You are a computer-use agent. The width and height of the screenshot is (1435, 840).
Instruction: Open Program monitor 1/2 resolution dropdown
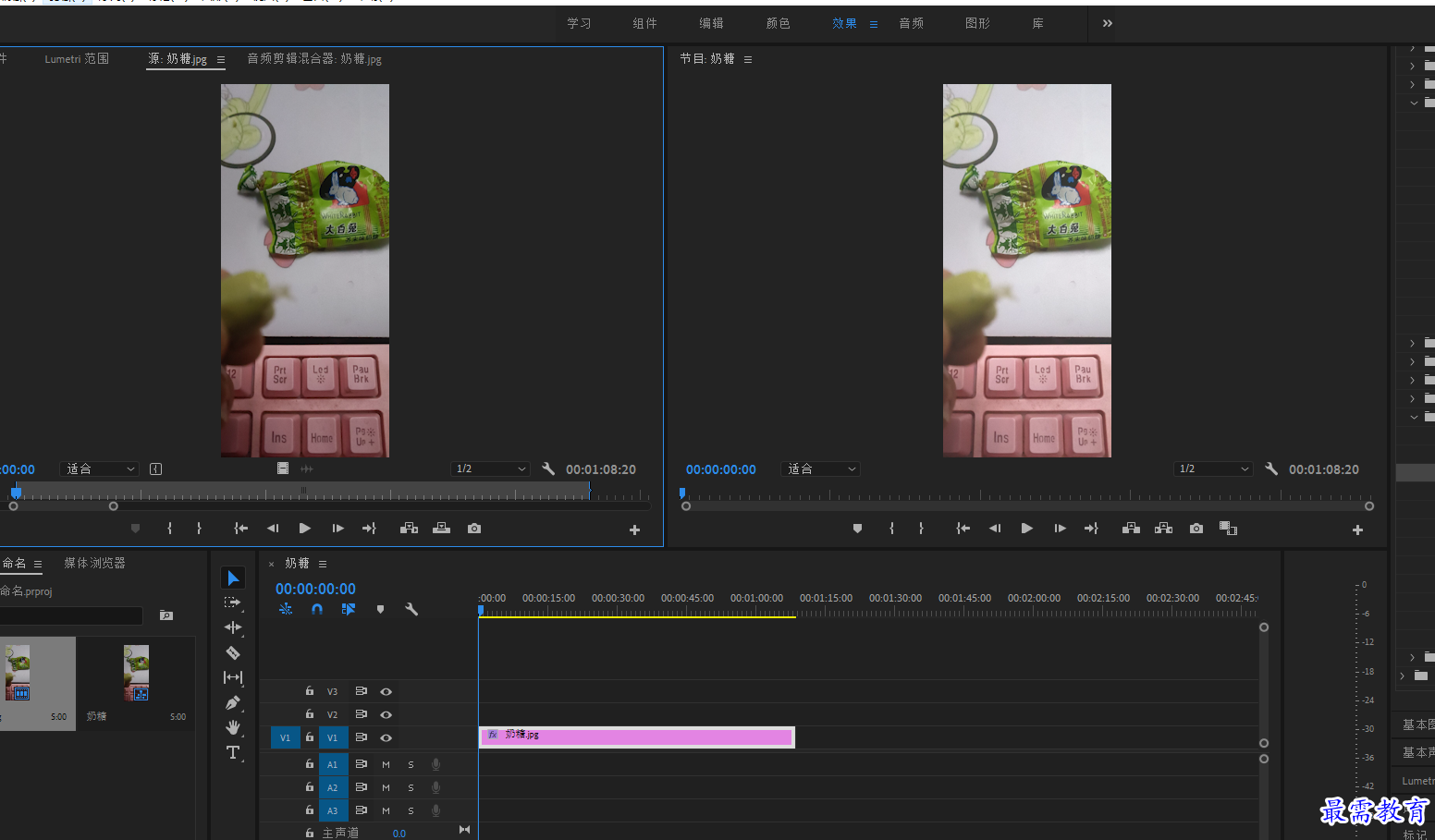click(1213, 469)
